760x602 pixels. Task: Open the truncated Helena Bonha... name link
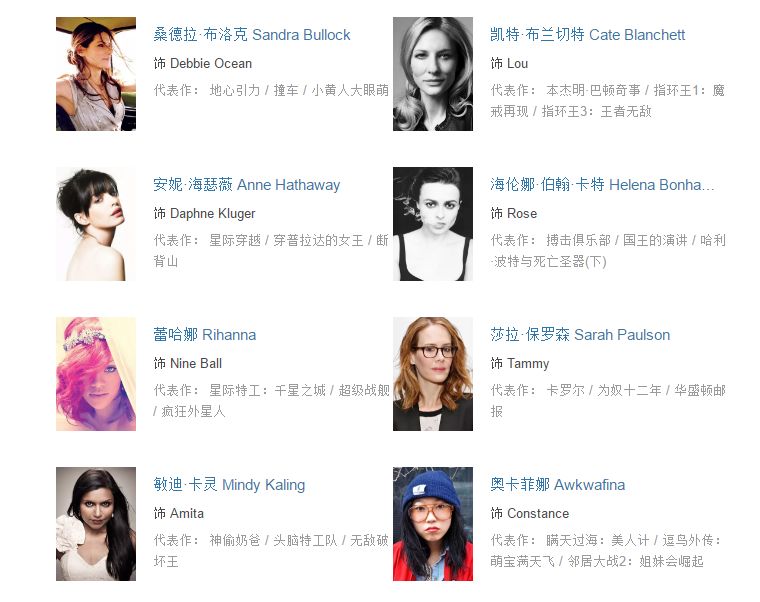click(x=602, y=185)
